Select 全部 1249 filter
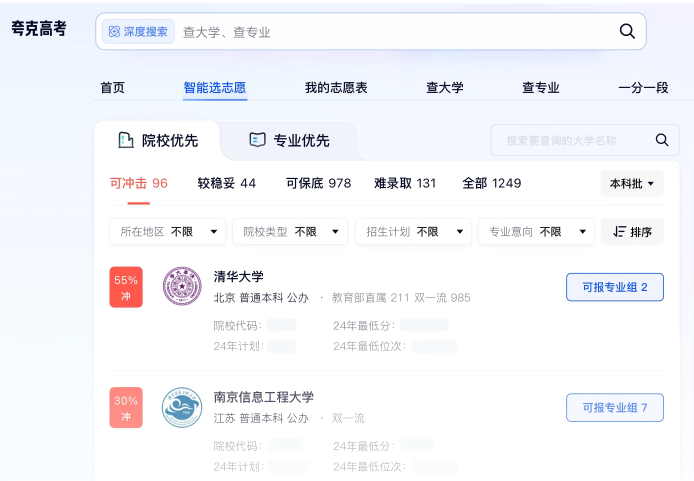The image size is (694, 481). coord(492,183)
